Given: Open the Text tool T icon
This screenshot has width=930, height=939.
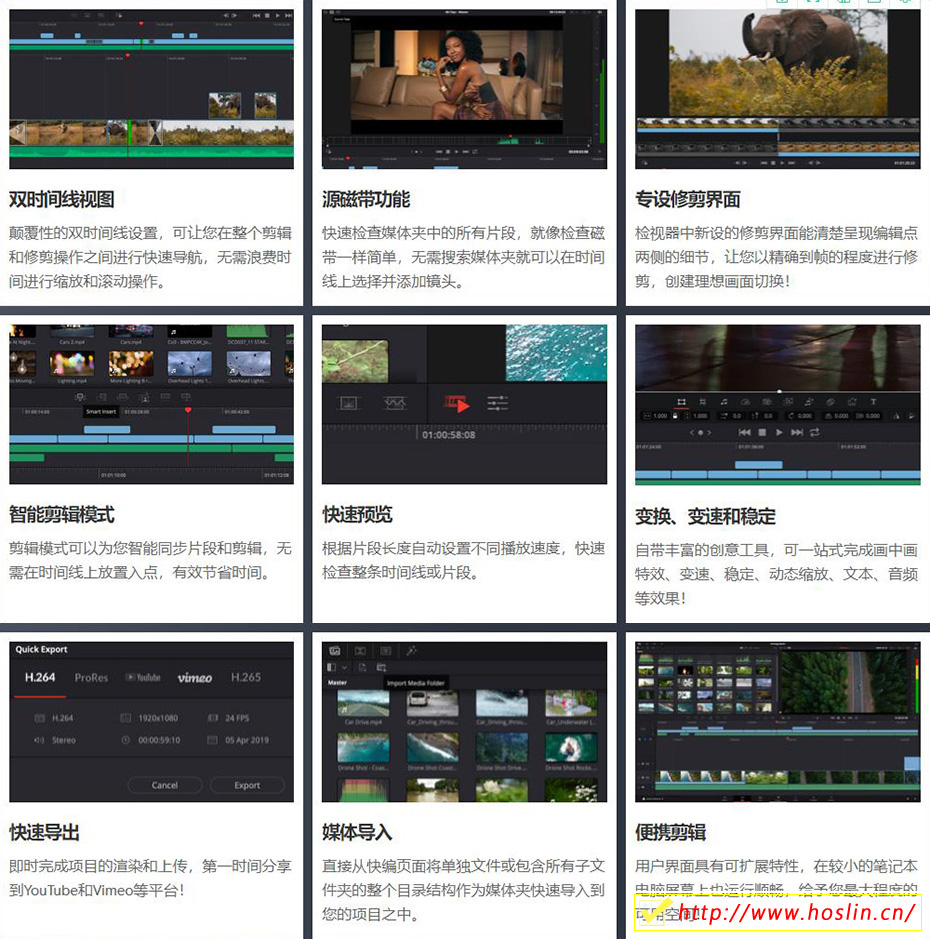Looking at the screenshot, I should [873, 402].
